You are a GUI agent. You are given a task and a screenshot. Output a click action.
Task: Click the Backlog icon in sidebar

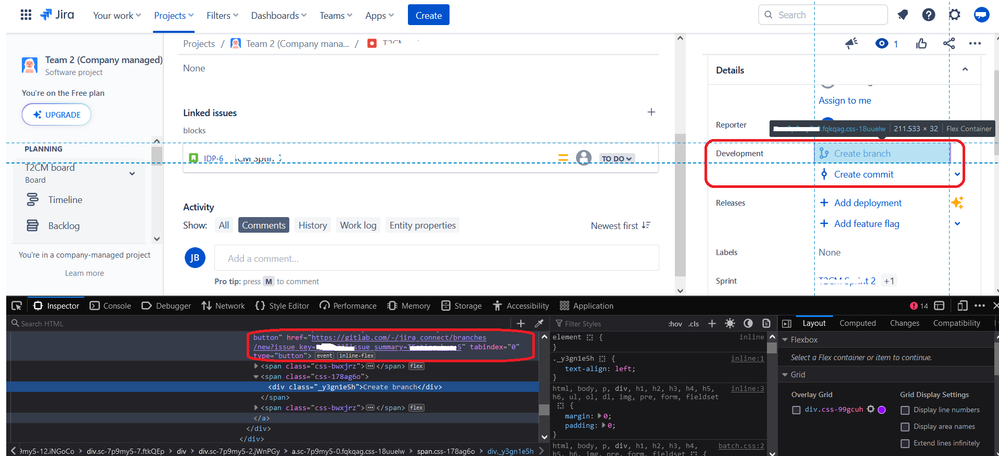click(32, 225)
